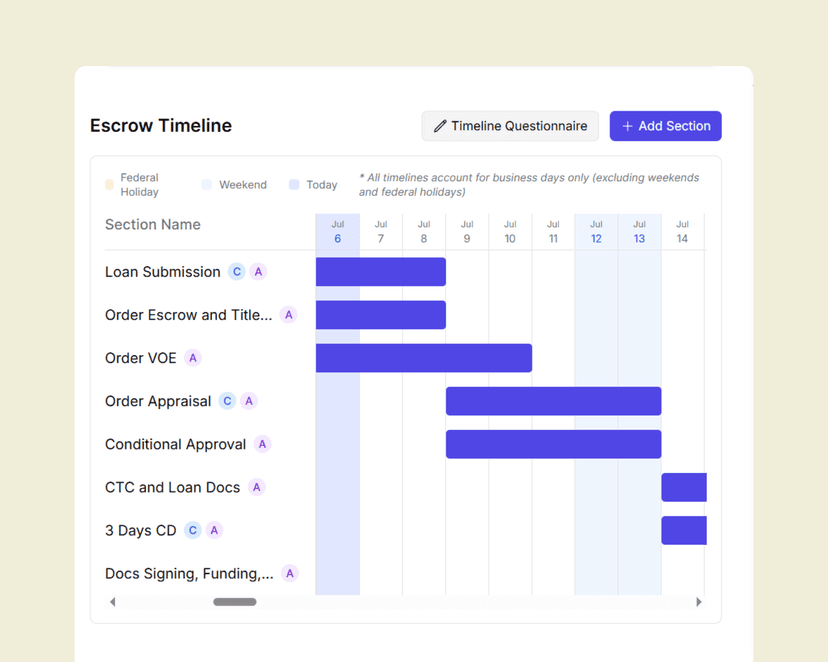Click the left arrow of the horizontal scrollbar
This screenshot has height=662, width=828.
click(112, 602)
